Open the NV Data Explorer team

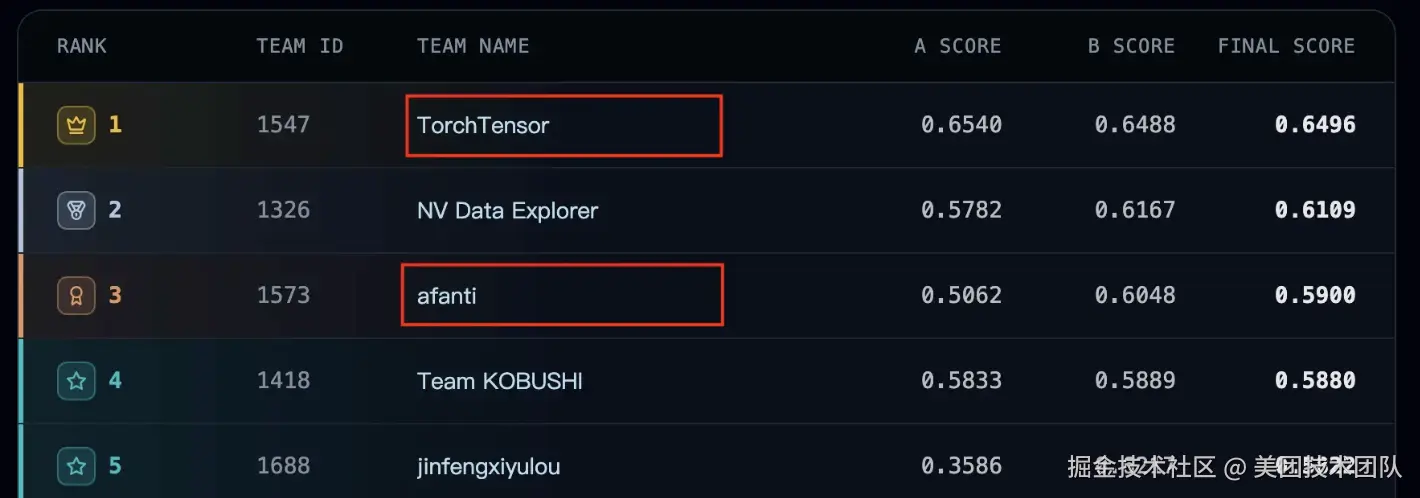pos(507,210)
